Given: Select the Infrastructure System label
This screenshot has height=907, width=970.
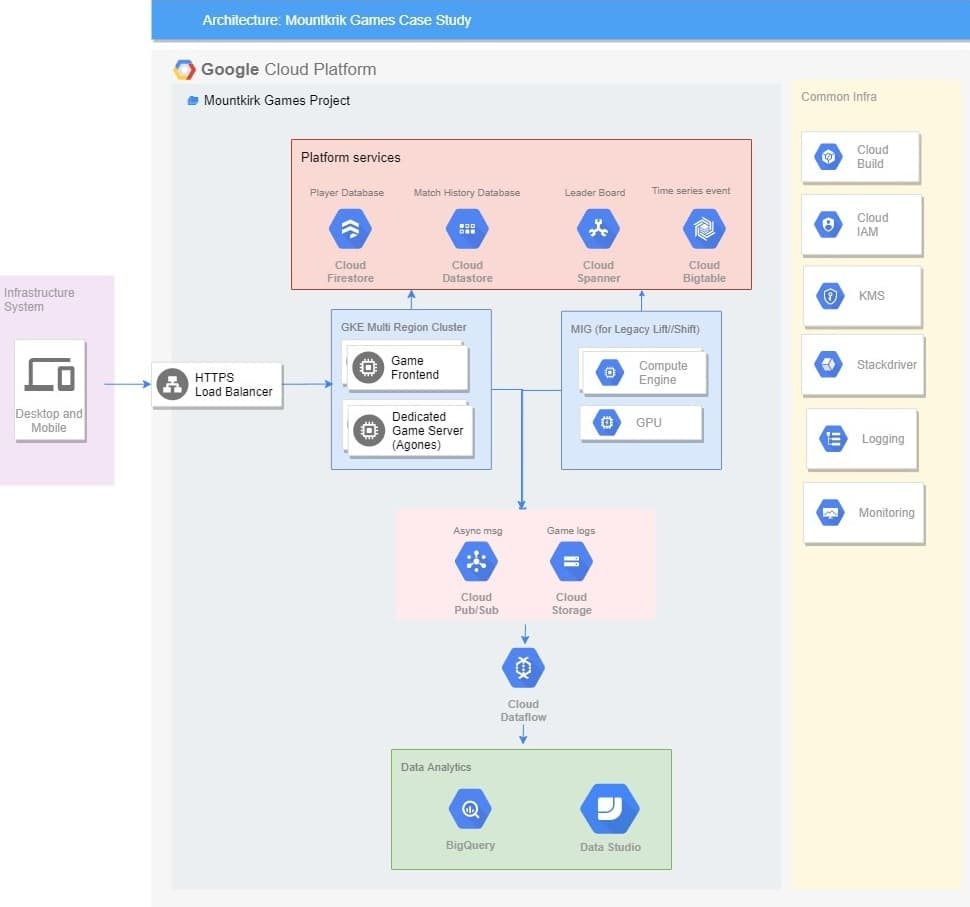Looking at the screenshot, I should (x=39, y=299).
